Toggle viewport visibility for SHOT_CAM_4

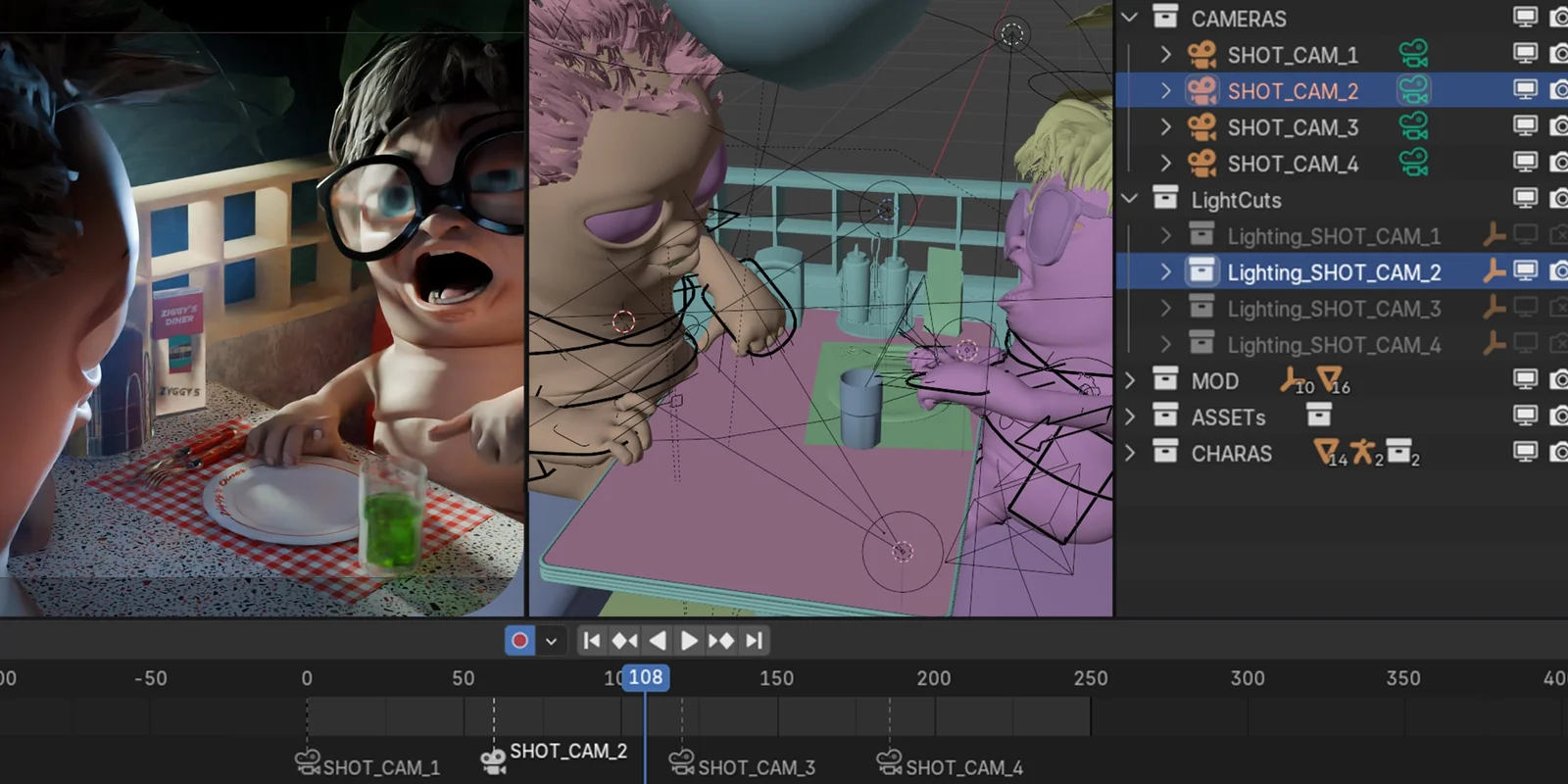pyautogui.click(x=1525, y=162)
